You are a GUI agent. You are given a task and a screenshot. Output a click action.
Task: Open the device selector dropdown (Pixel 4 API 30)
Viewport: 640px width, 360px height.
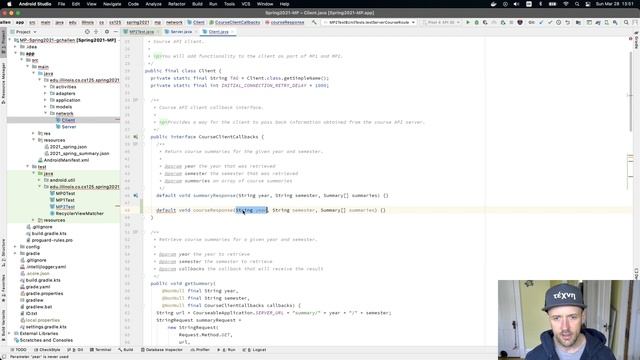(442, 22)
